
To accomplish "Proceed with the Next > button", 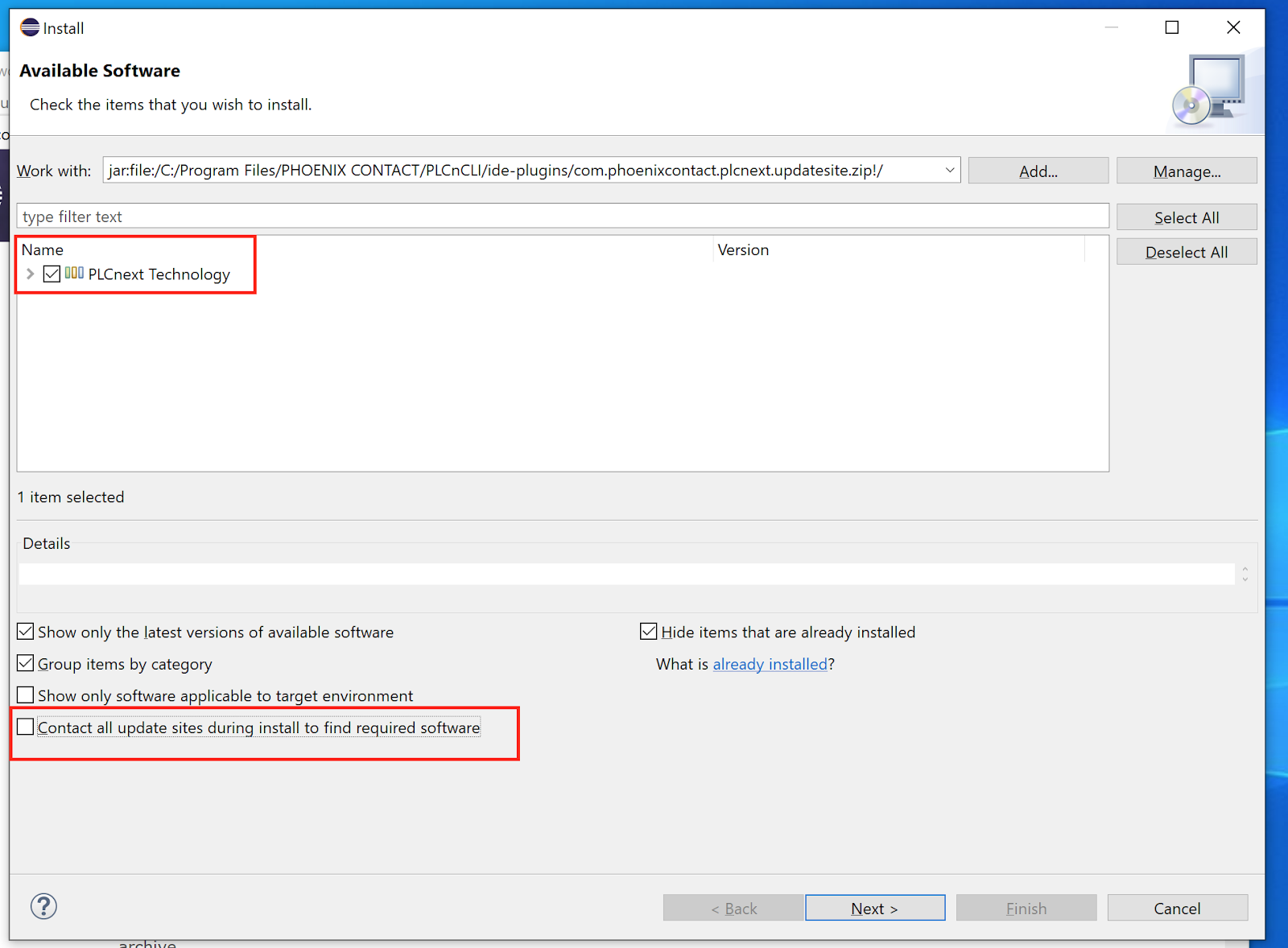I will pos(875,908).
